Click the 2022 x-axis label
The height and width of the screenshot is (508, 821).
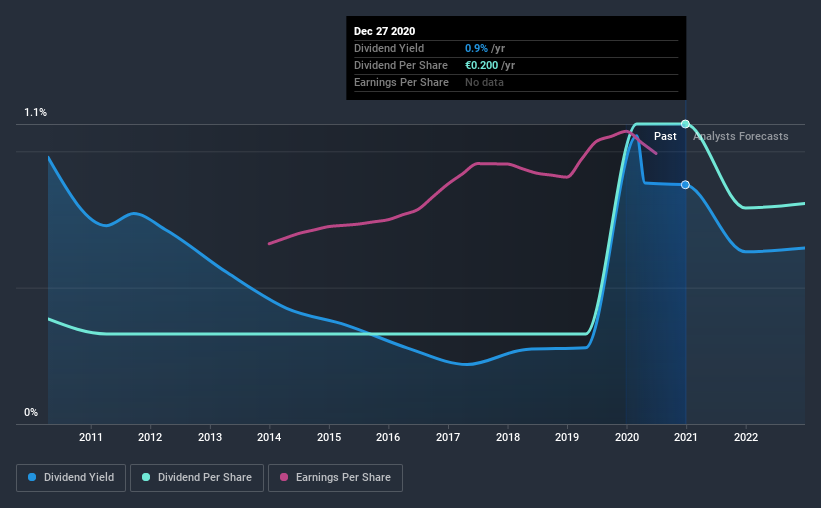click(746, 437)
